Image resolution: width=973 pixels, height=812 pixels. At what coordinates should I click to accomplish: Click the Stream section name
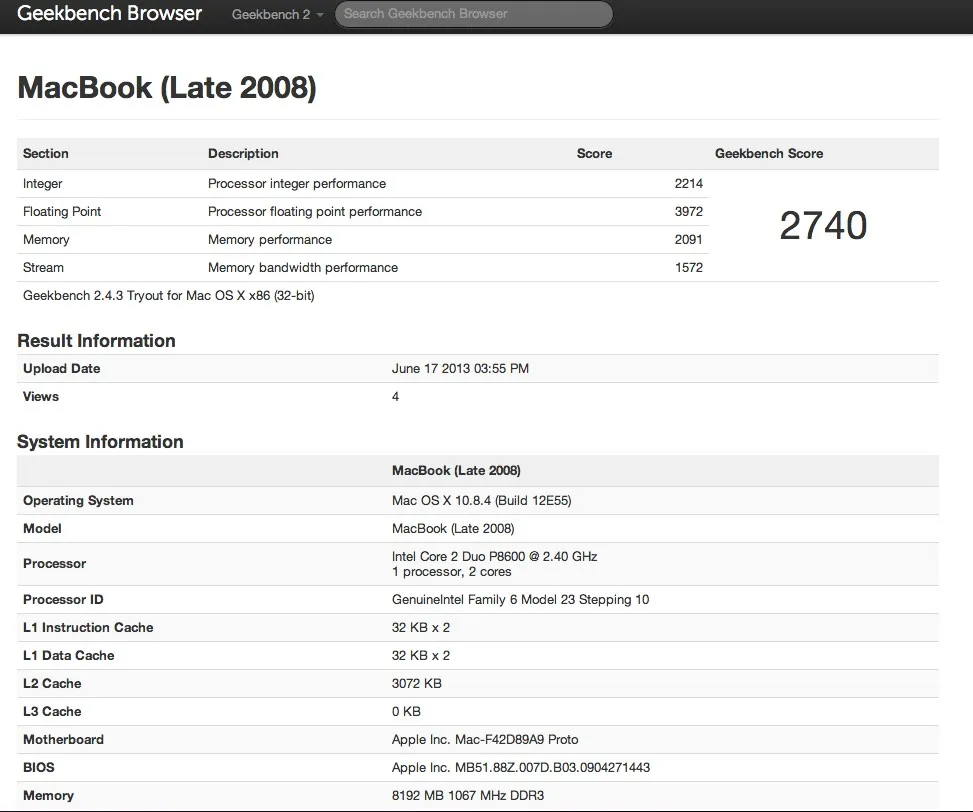pyautogui.click(x=43, y=267)
